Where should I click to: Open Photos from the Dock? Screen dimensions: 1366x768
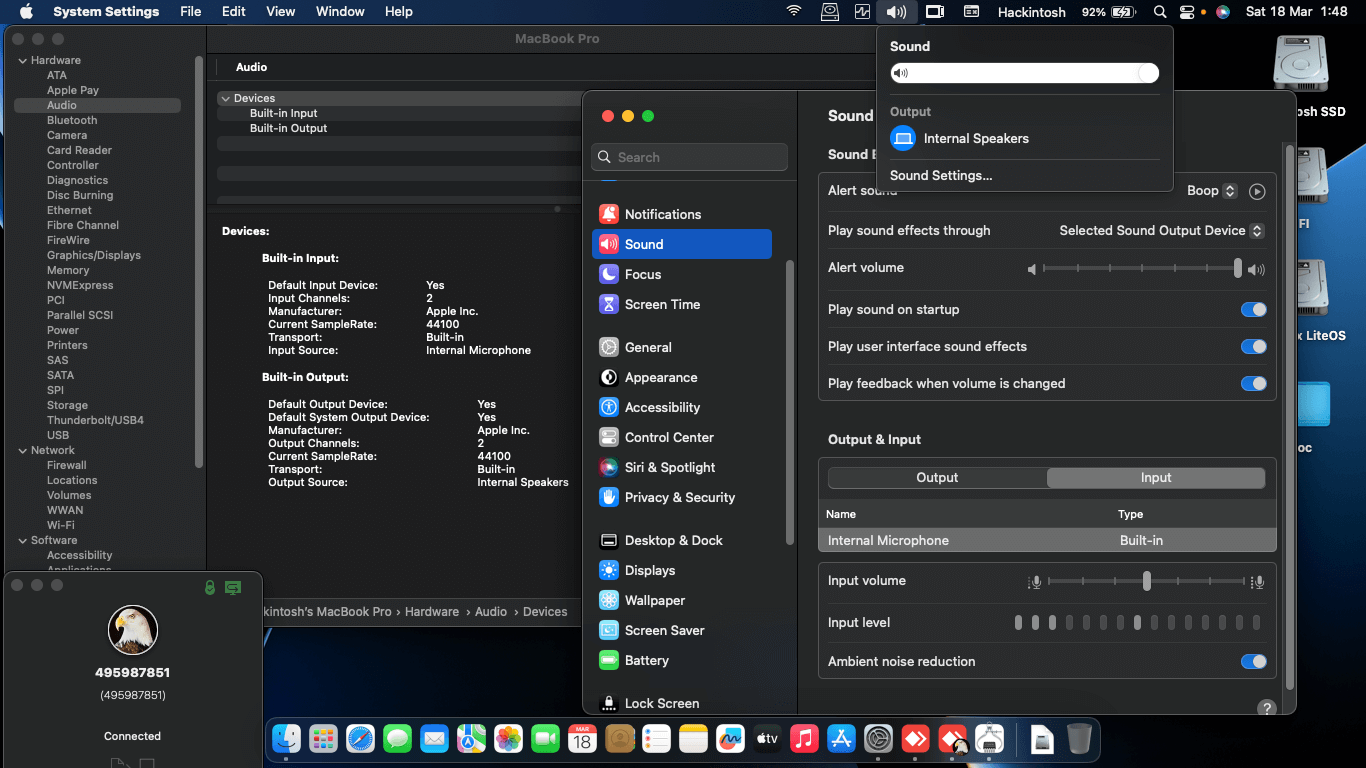pos(508,739)
